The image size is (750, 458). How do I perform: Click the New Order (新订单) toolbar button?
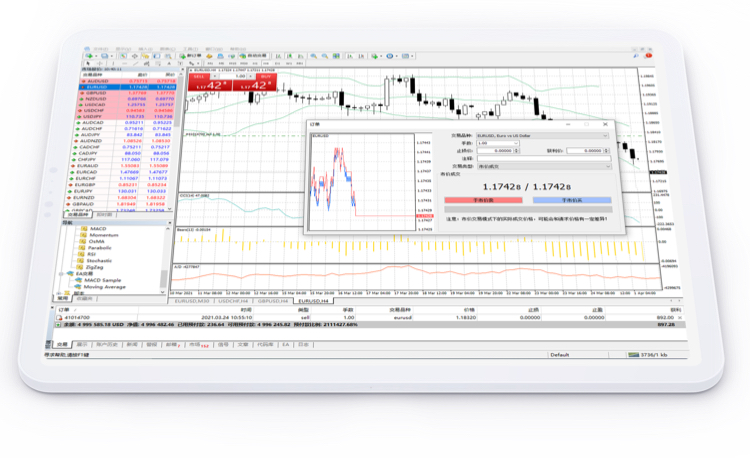coord(191,56)
